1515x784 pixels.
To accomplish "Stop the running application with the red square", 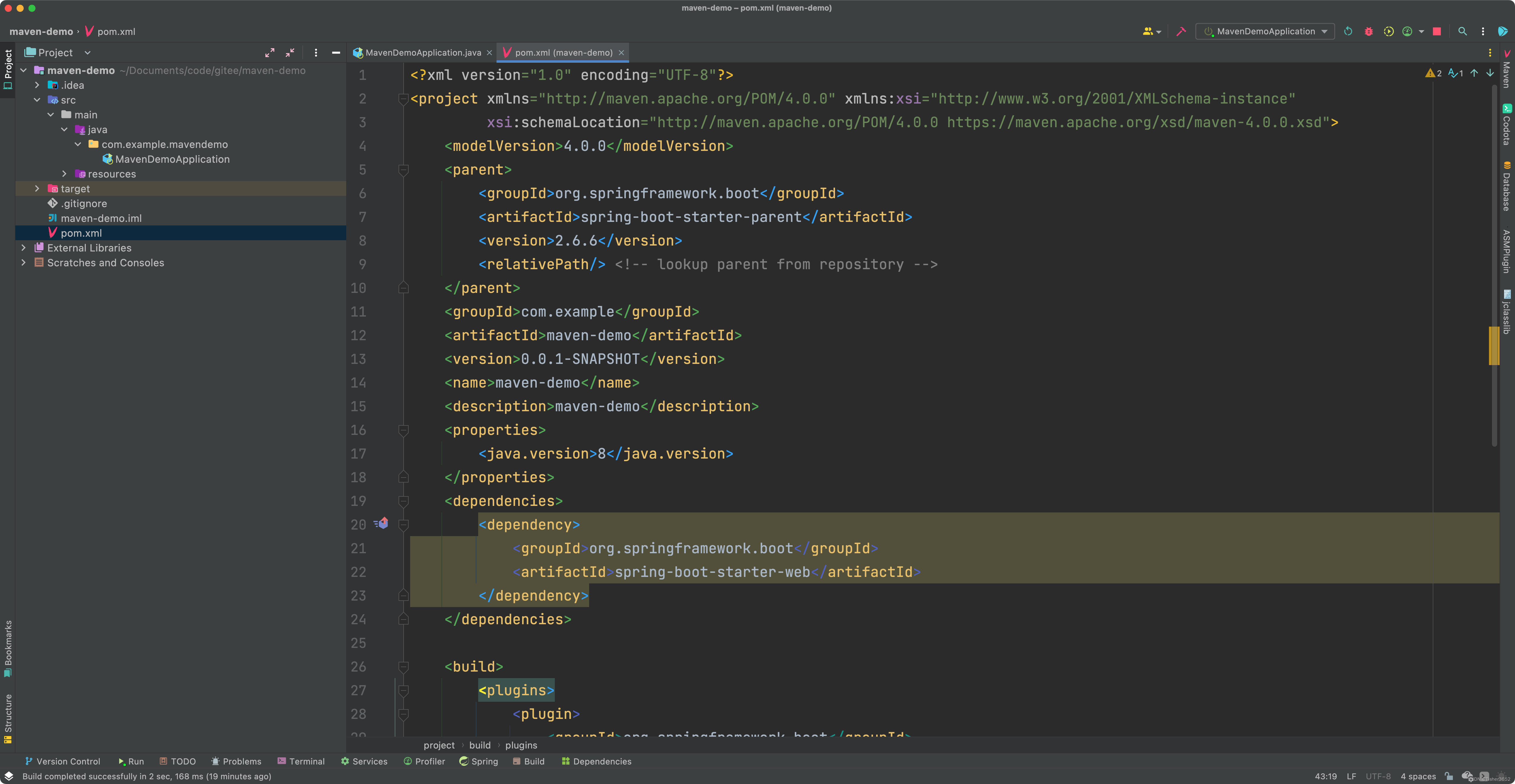I will click(1437, 31).
